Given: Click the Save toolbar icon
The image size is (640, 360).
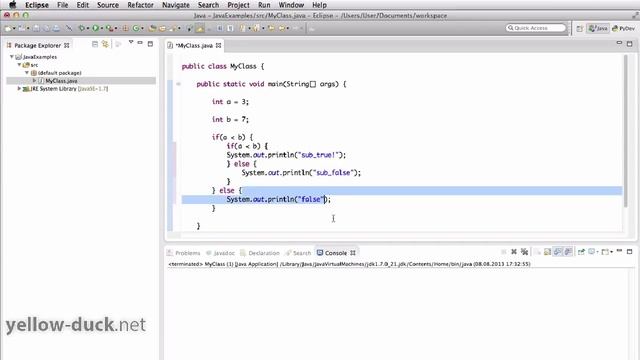Looking at the screenshot, I should pos(36,28).
